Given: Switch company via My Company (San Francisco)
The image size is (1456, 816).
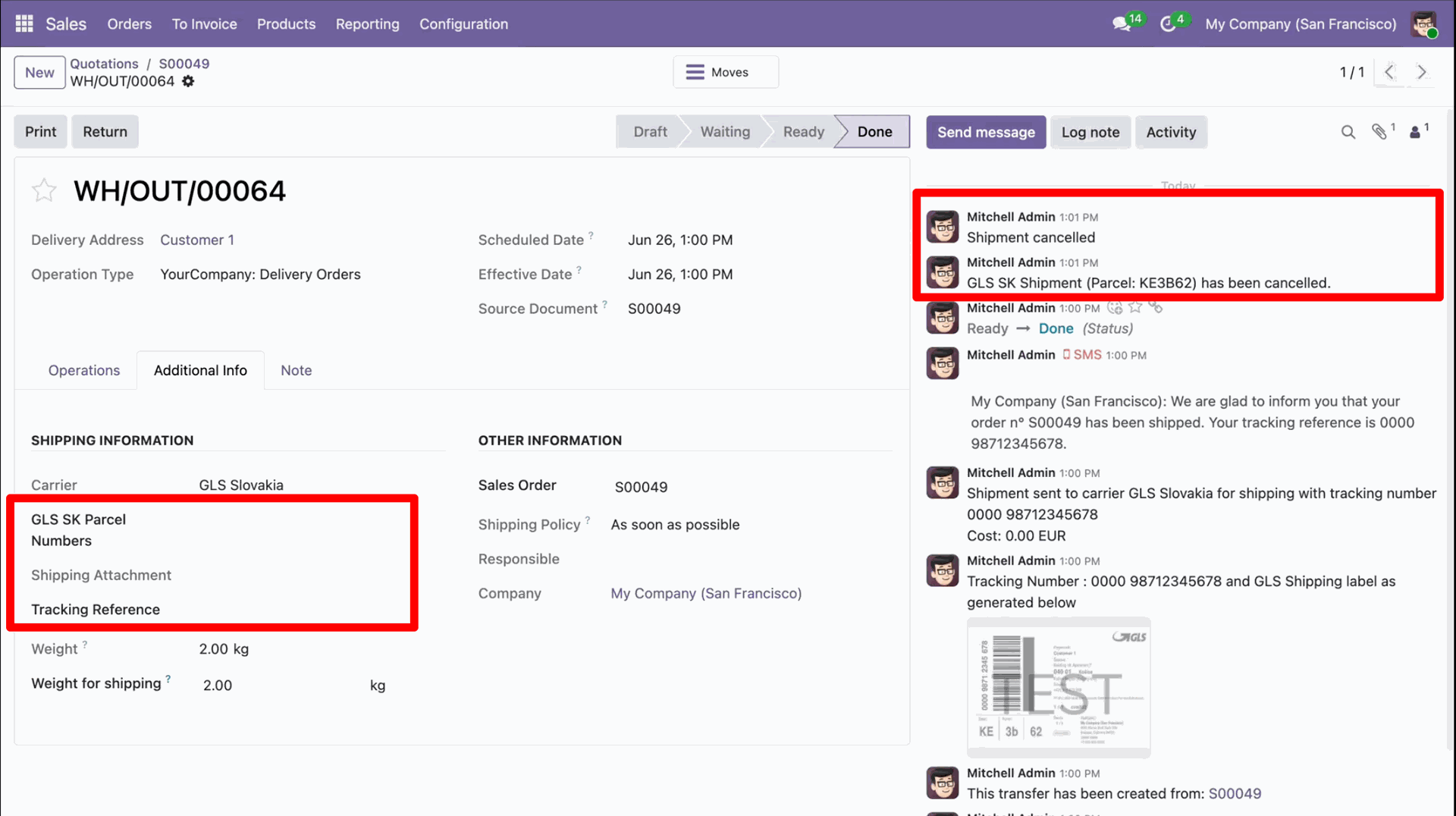Looking at the screenshot, I should click(x=1301, y=24).
